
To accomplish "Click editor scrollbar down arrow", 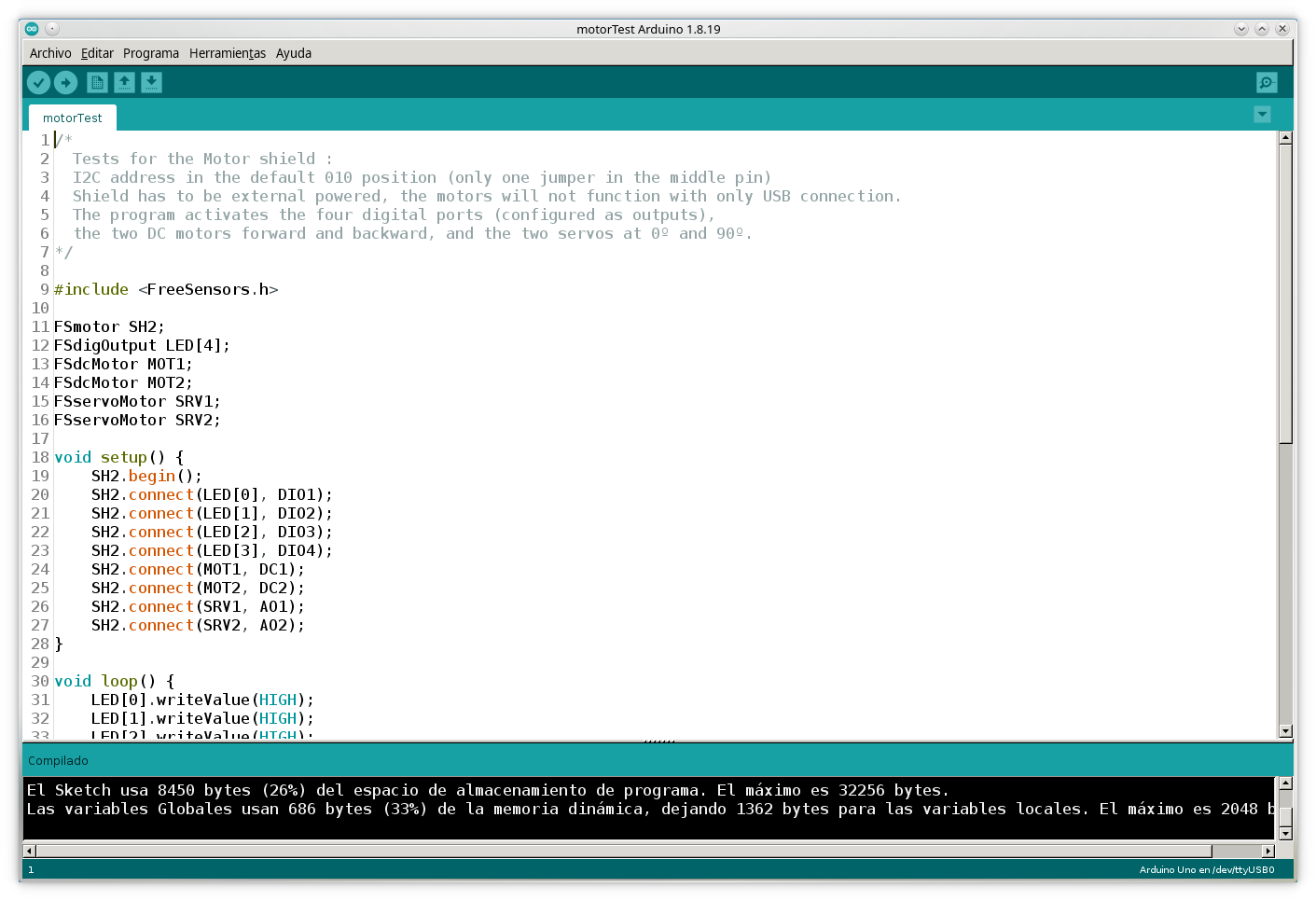I will tap(1286, 731).
